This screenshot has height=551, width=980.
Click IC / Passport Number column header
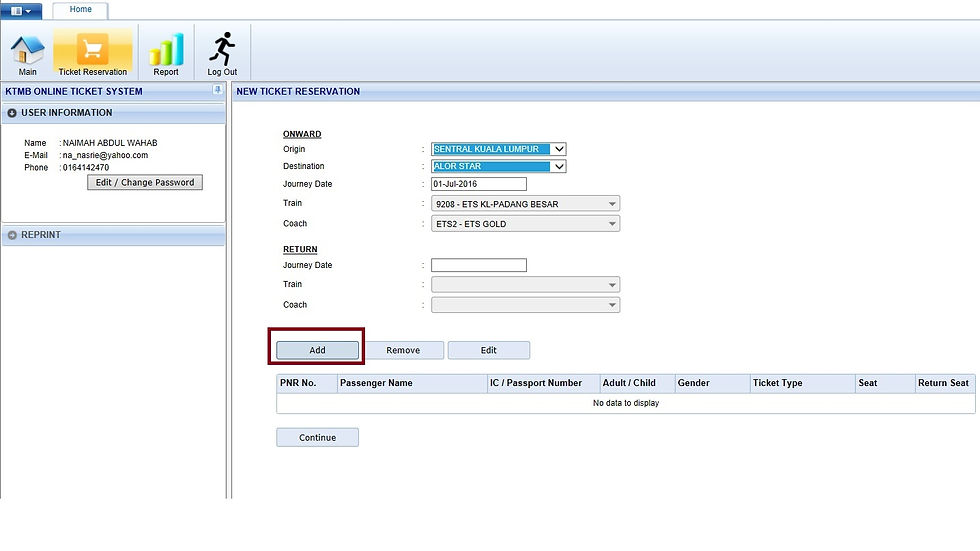[x=543, y=384]
